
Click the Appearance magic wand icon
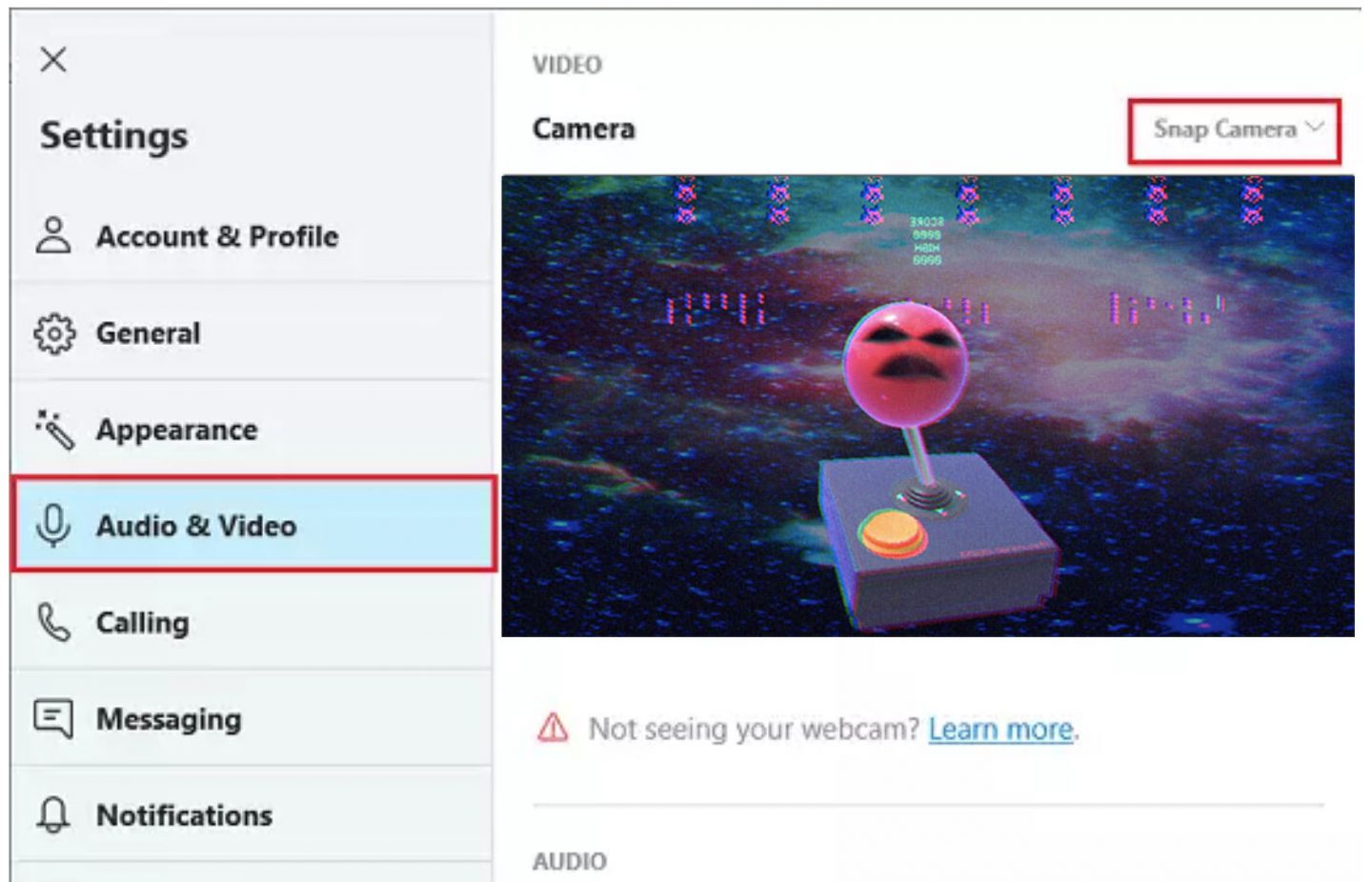point(54,428)
